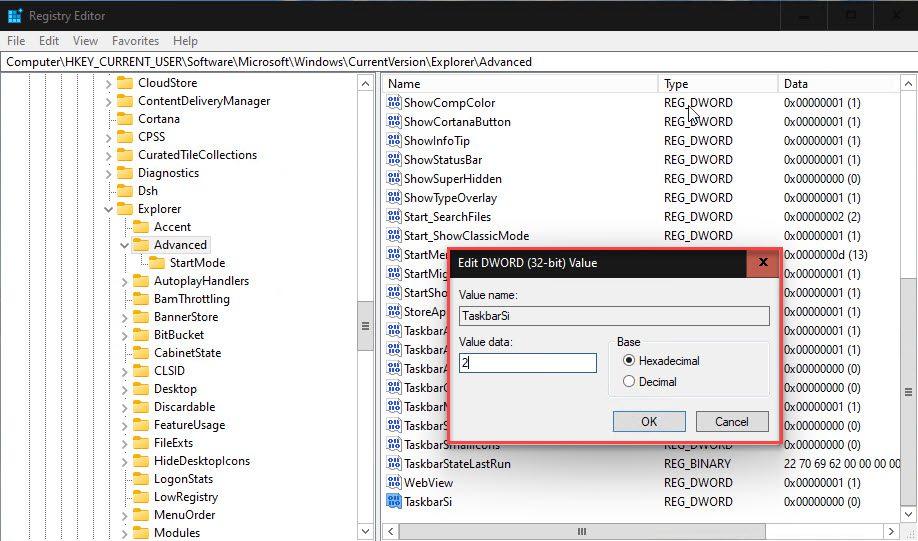Click the values list vertical scrollbar thumb
The height and width of the screenshot is (541, 918).
point(909,392)
